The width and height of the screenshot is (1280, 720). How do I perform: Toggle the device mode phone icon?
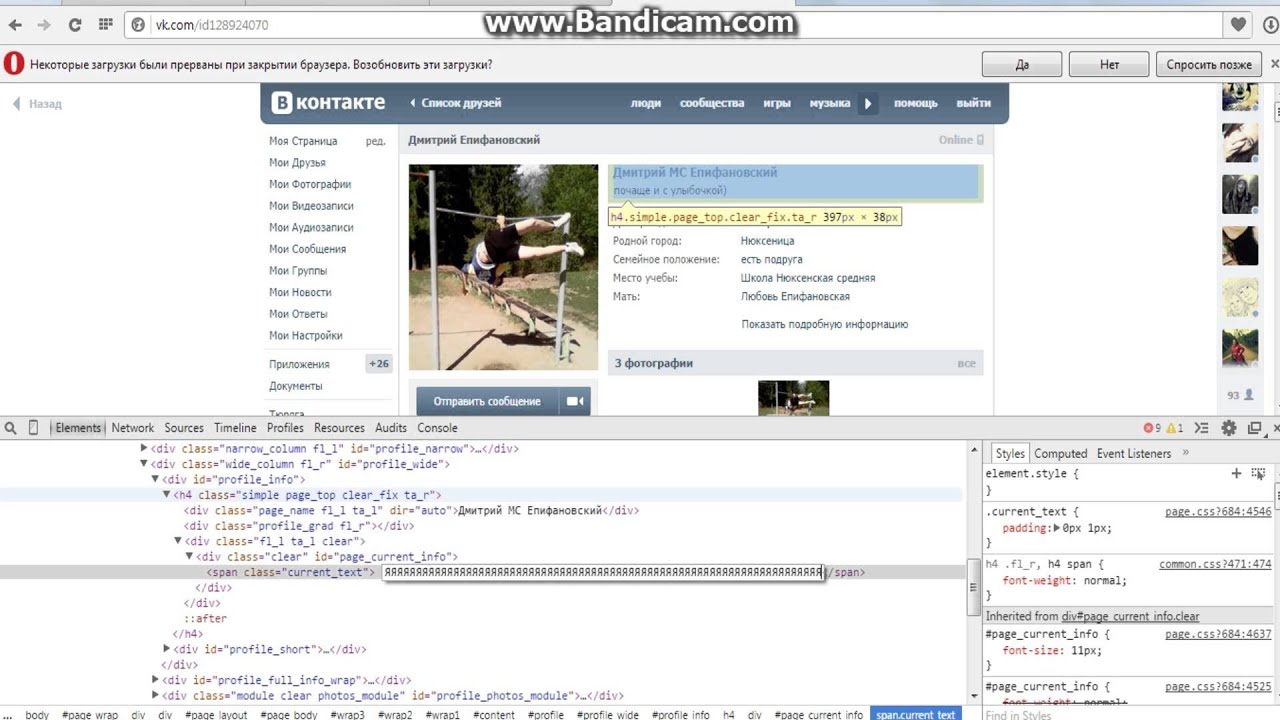click(x=33, y=428)
